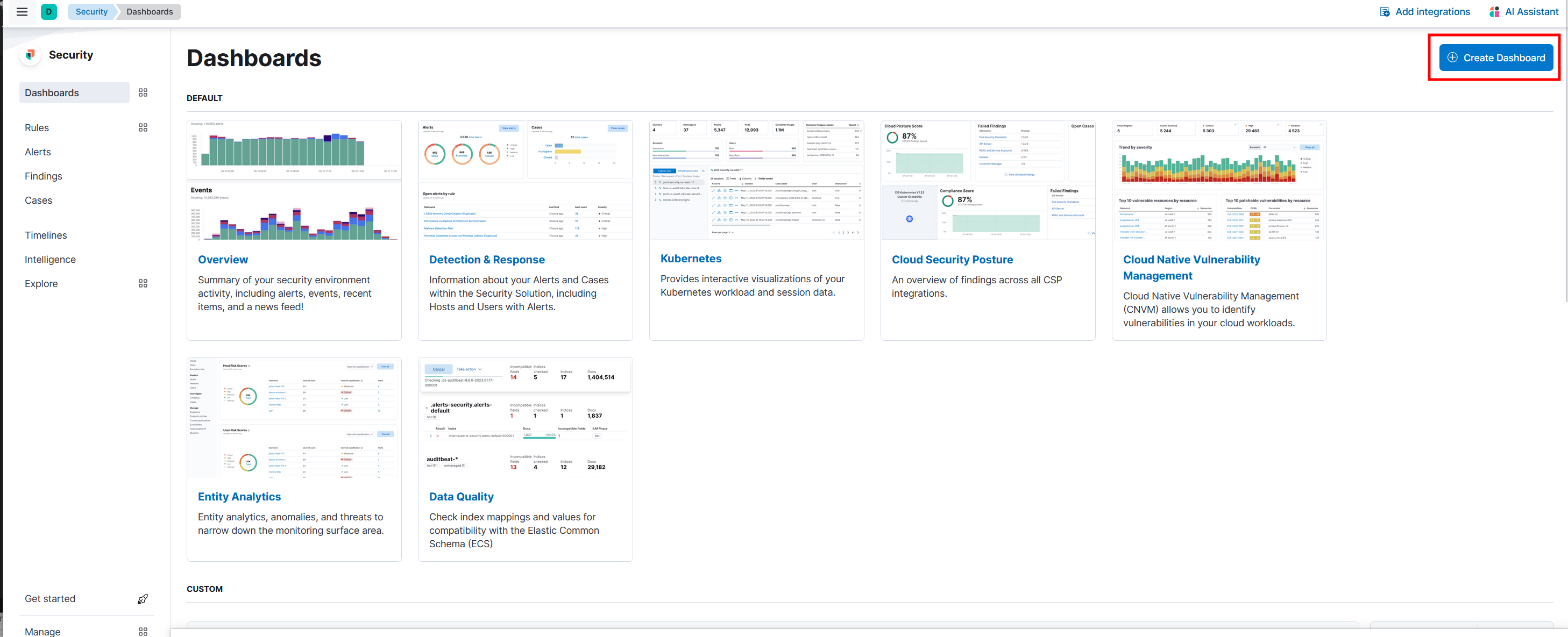The height and width of the screenshot is (637, 1568).
Task: Click Cloud Native Vulnerability Management thumbnail
Action: pos(1219,181)
